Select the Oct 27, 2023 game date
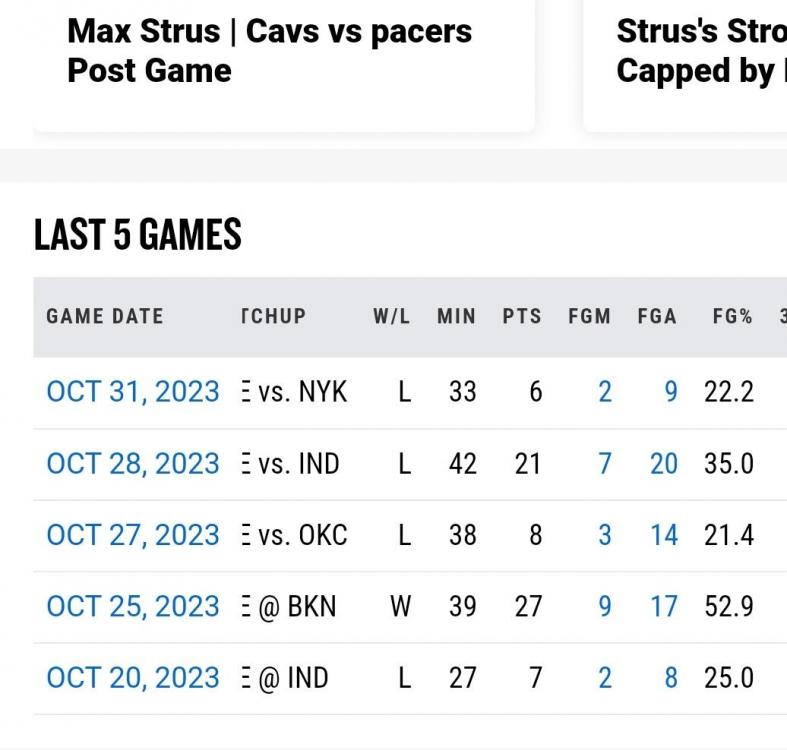Viewport: 787px width, 750px height. pos(132,535)
